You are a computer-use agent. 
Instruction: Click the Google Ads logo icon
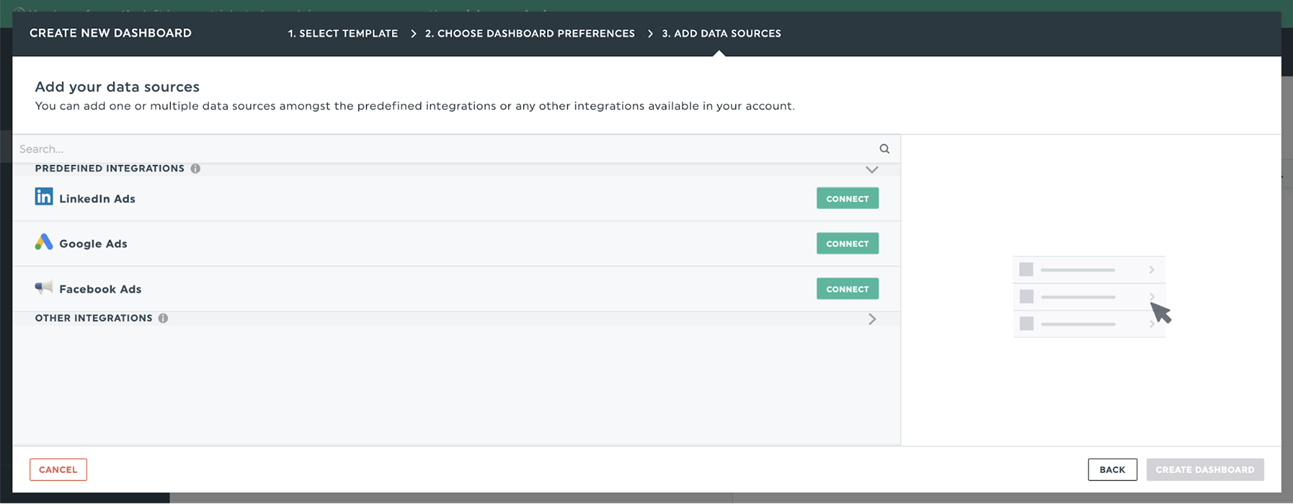point(44,243)
